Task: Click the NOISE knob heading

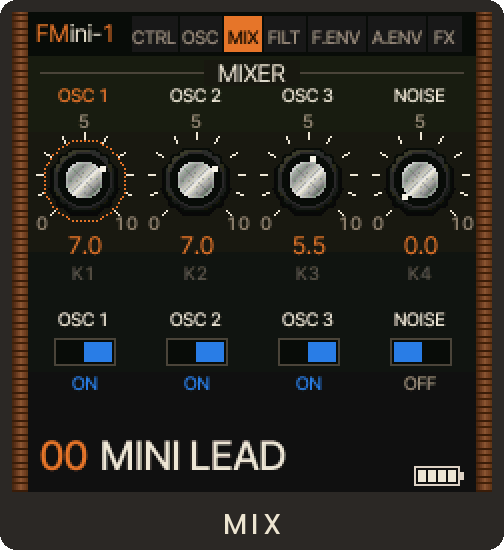Action: coord(419,95)
